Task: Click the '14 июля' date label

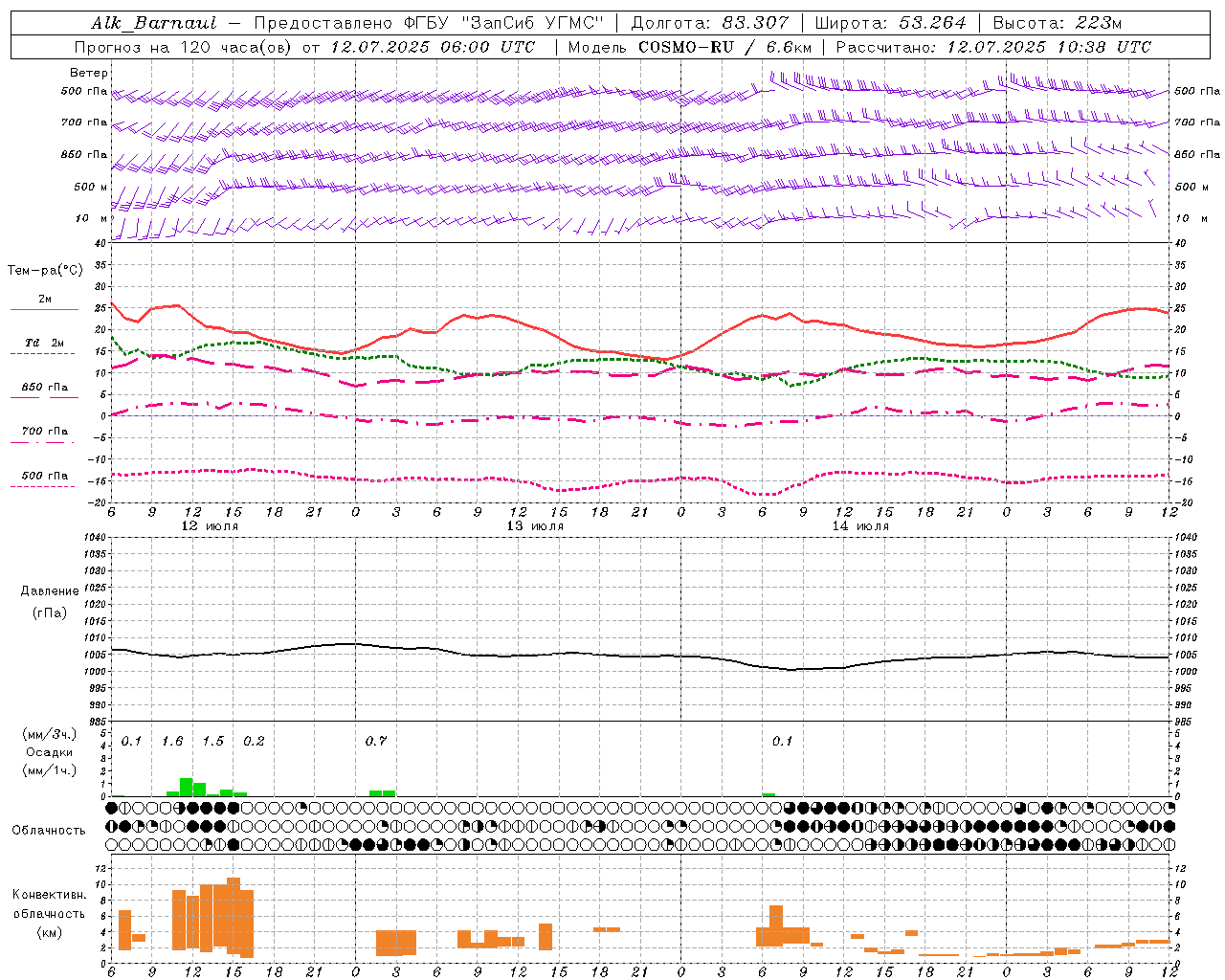Action: (x=860, y=526)
